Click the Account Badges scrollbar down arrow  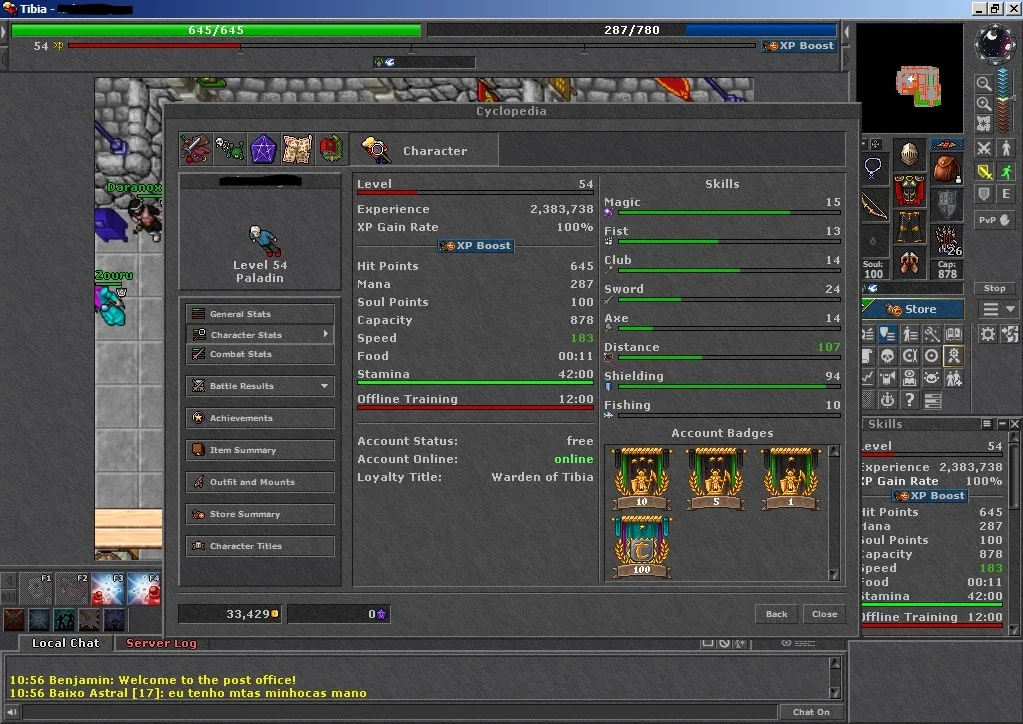834,575
